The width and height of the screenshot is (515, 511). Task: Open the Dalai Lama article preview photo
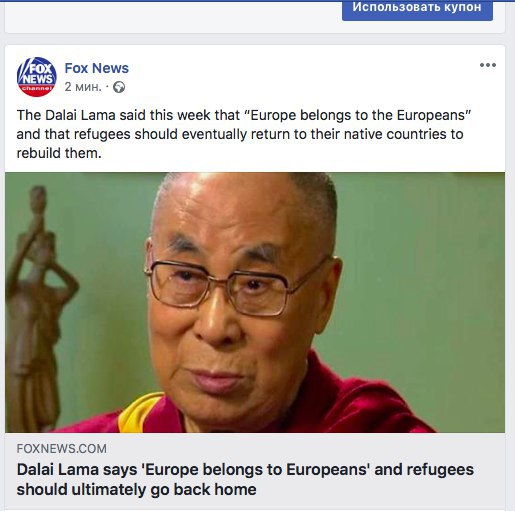[x=255, y=302]
